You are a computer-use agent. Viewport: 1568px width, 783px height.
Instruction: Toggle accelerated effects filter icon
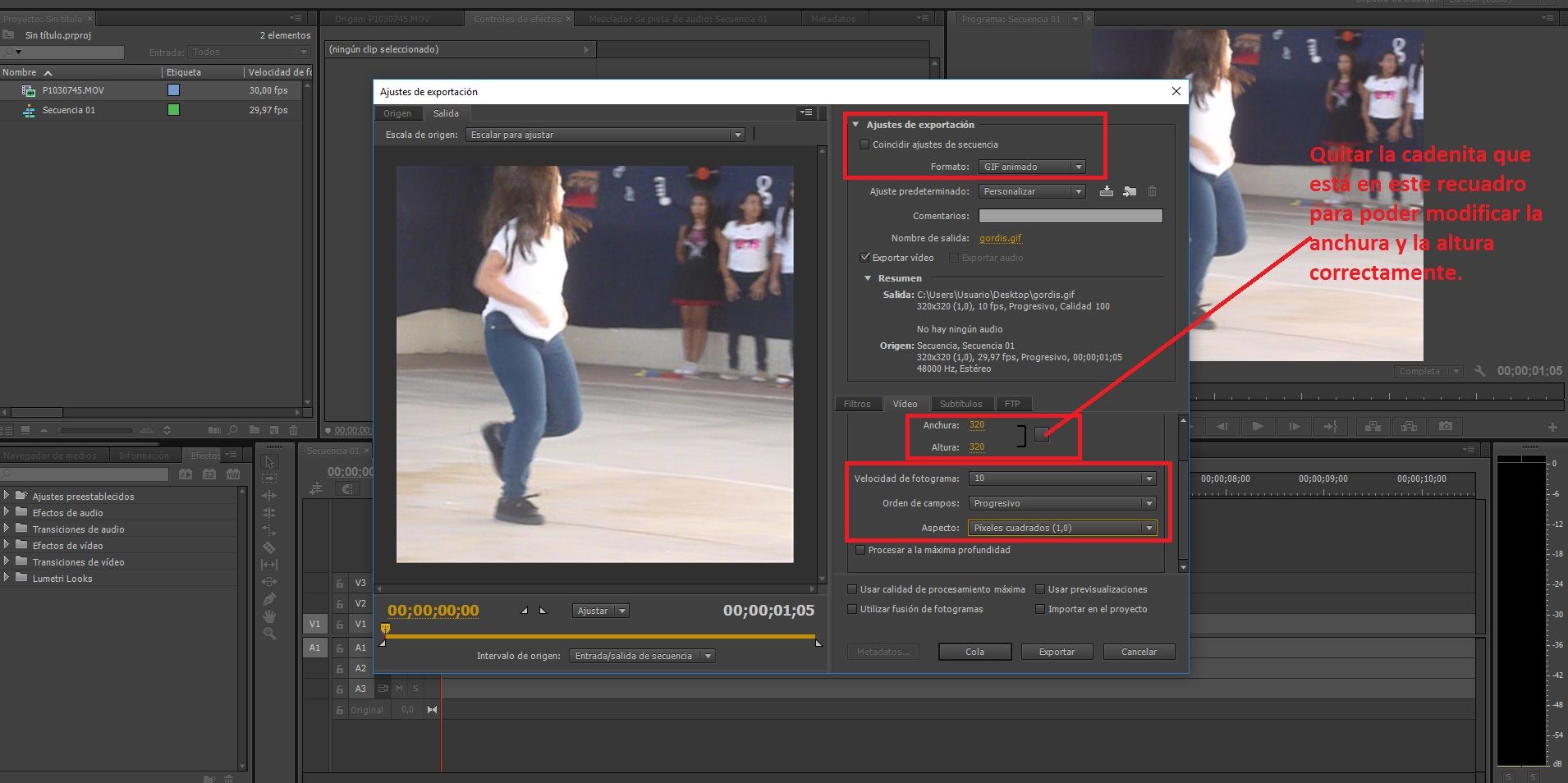point(186,474)
